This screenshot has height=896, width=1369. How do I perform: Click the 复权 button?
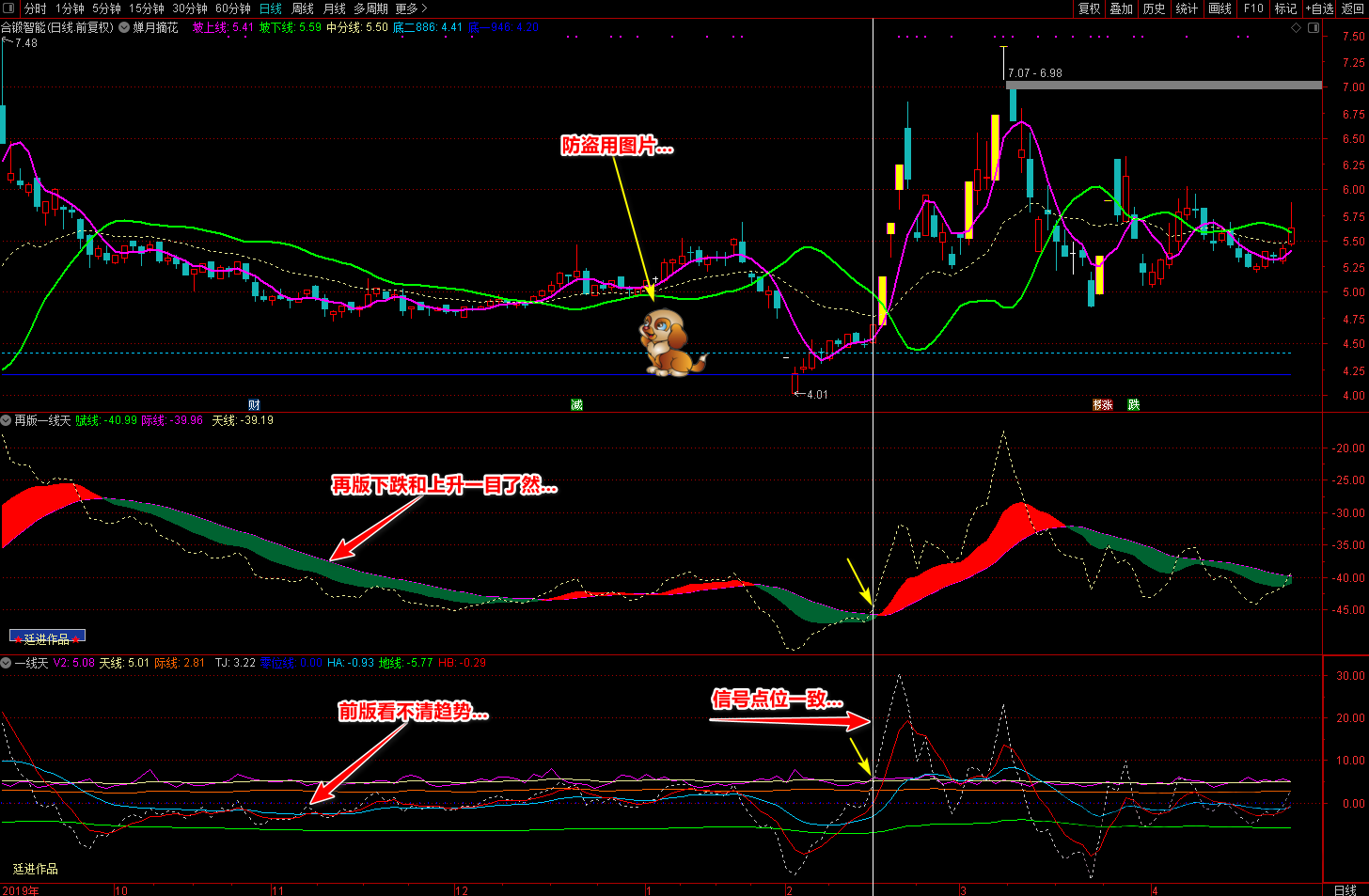[x=1089, y=8]
